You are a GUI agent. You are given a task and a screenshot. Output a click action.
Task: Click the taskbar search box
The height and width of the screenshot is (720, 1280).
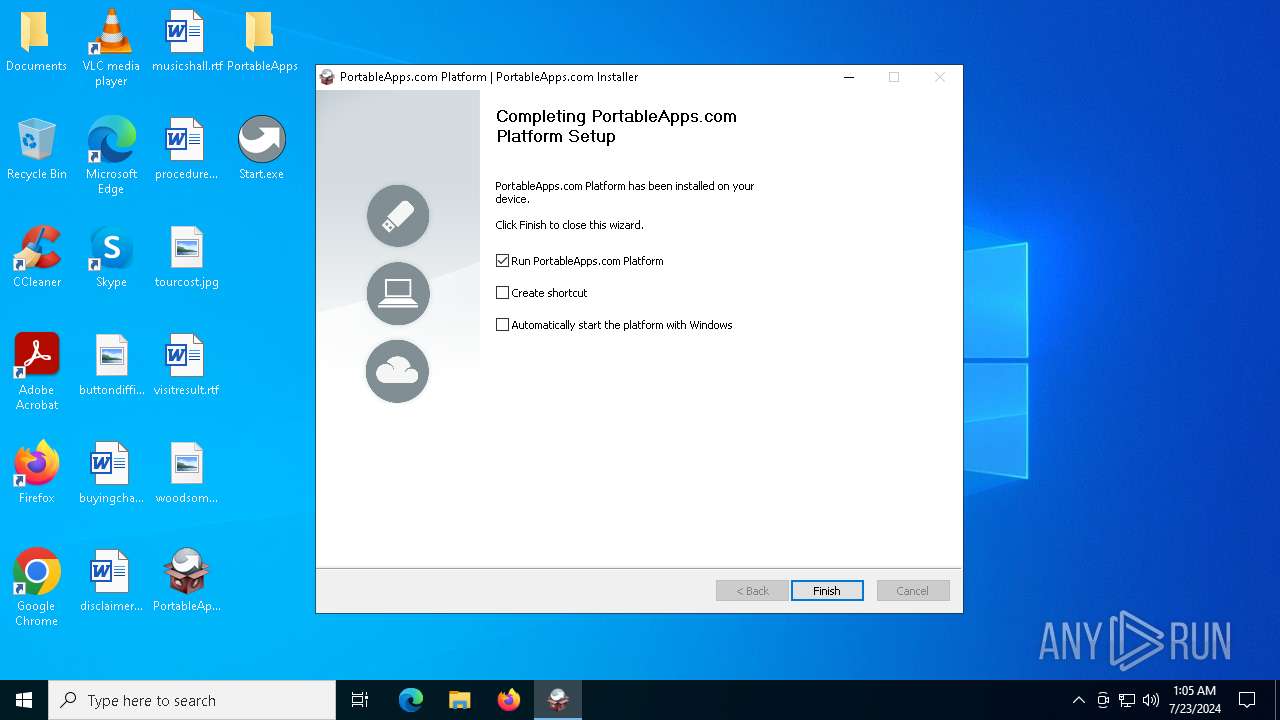pyautogui.click(x=192, y=700)
